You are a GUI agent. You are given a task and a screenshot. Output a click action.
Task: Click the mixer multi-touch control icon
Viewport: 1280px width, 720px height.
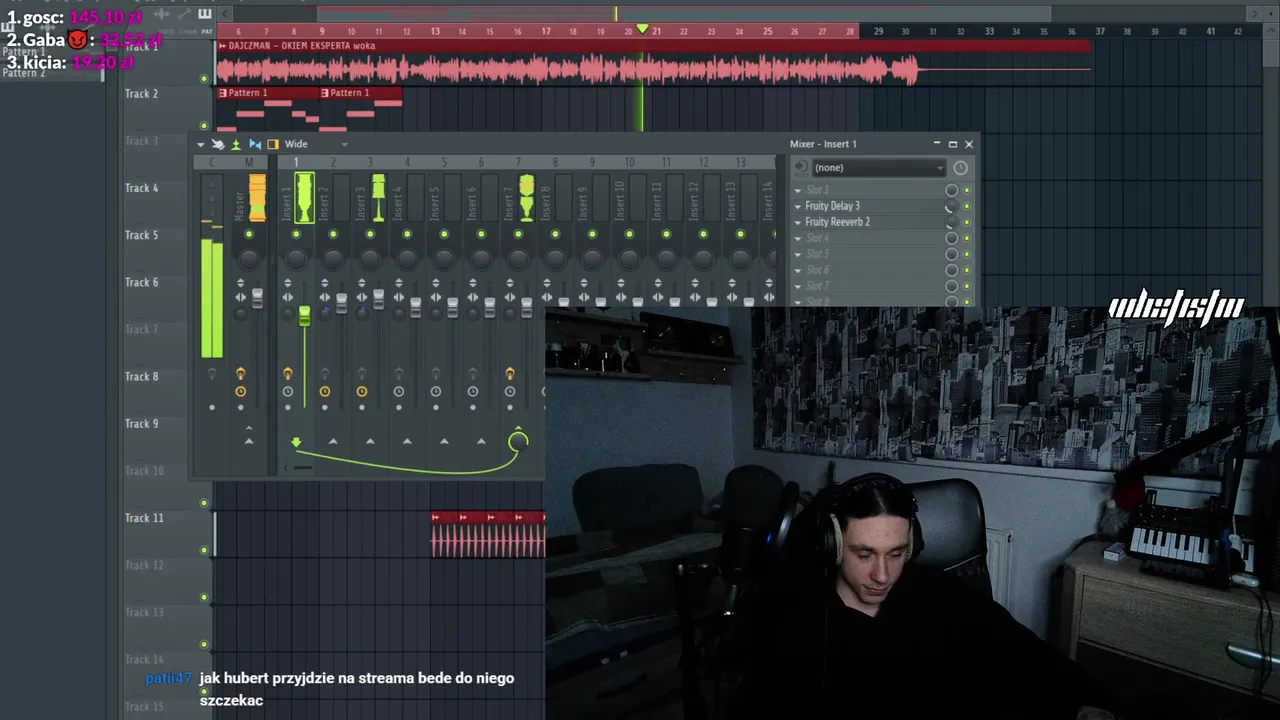point(218,144)
